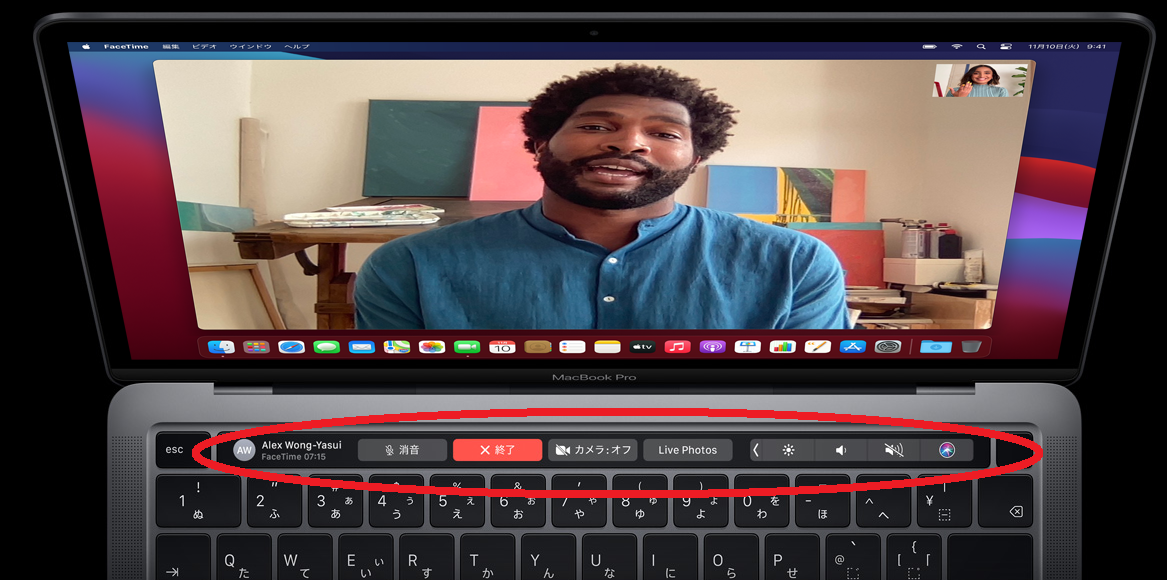Open Launchpad in the Dock

(x=256, y=347)
